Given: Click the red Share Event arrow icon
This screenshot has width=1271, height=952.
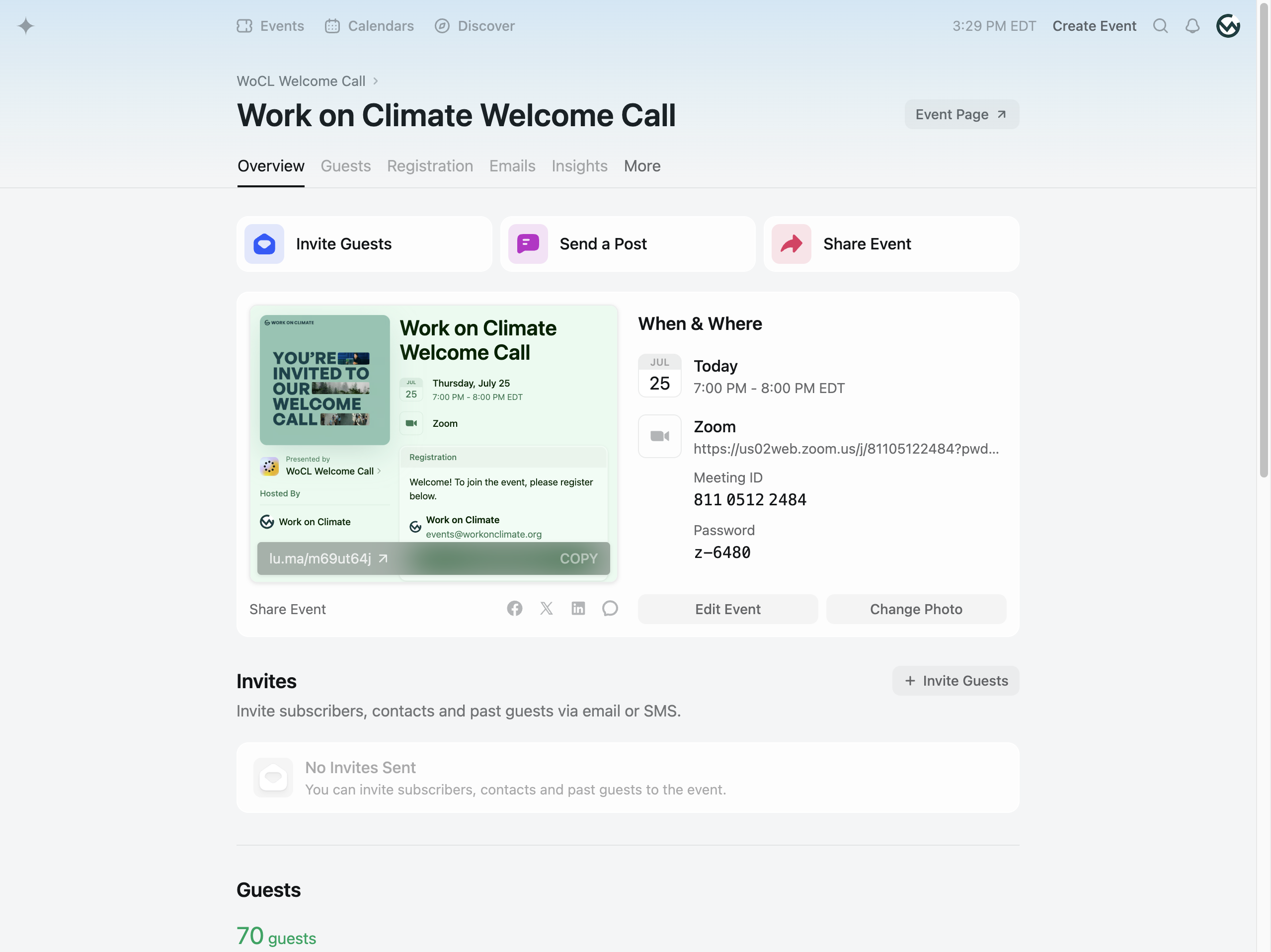Looking at the screenshot, I should [791, 243].
